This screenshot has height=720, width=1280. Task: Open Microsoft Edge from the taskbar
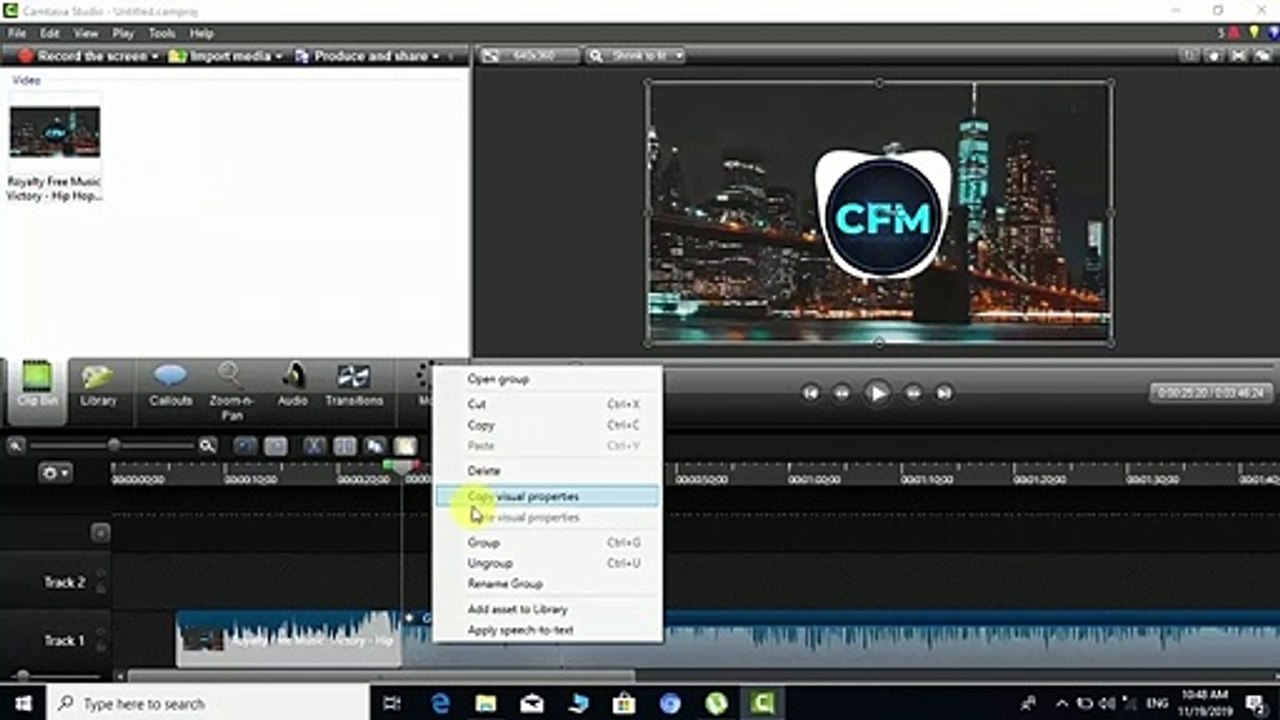pyautogui.click(x=440, y=703)
